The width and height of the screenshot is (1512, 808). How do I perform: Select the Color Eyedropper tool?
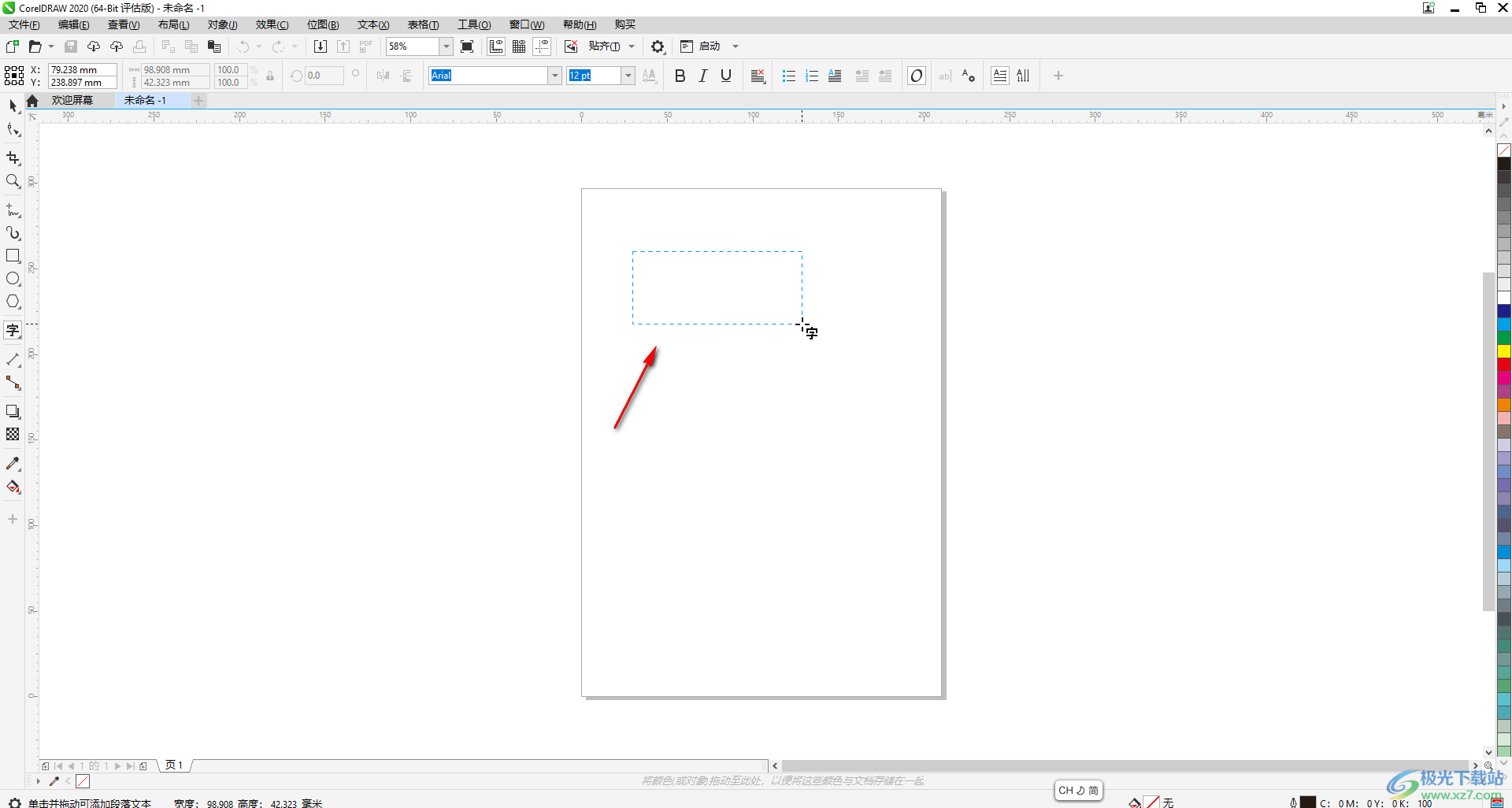13,464
